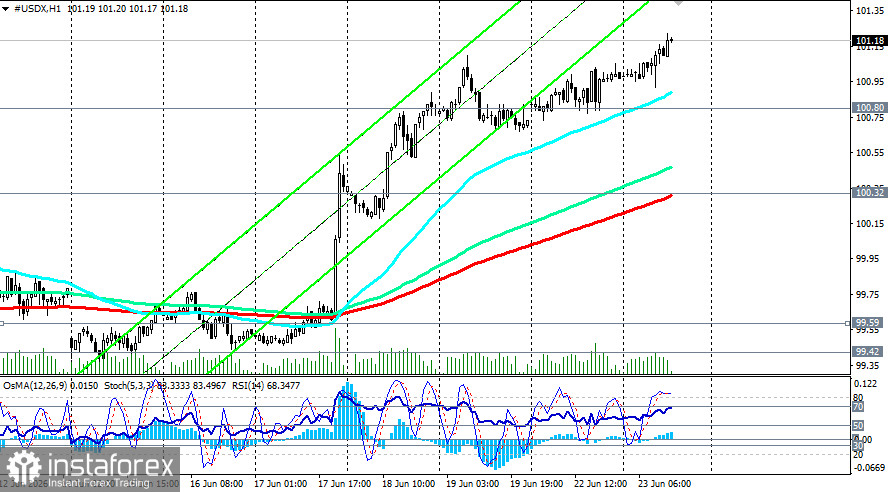
Task: Click the 0.122 indicator scale value
Action: (865, 384)
